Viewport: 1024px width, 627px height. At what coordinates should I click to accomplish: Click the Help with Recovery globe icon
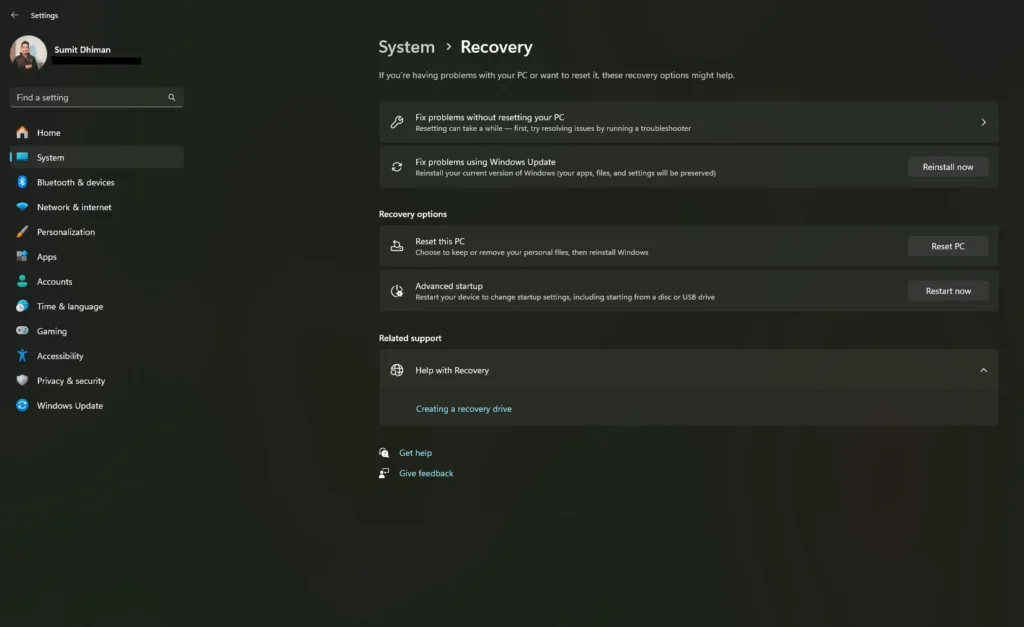[x=396, y=370]
